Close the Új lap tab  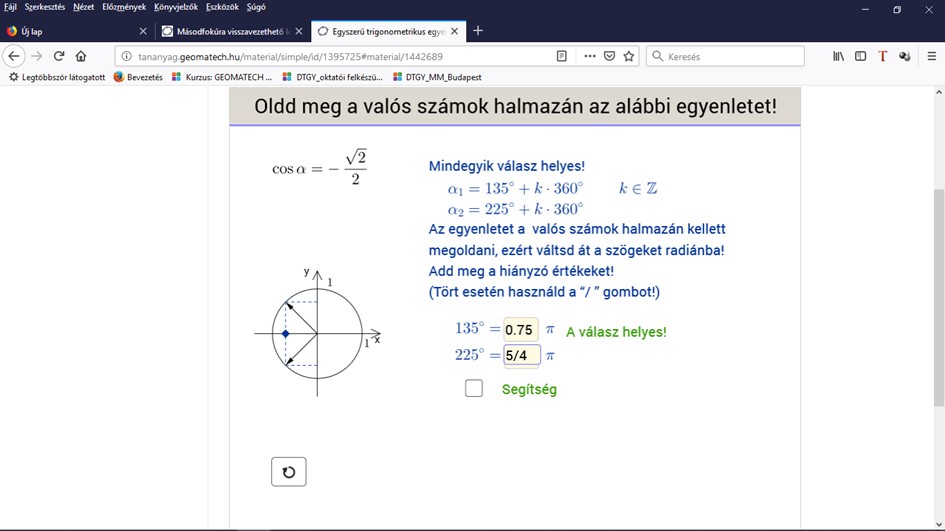(x=143, y=31)
